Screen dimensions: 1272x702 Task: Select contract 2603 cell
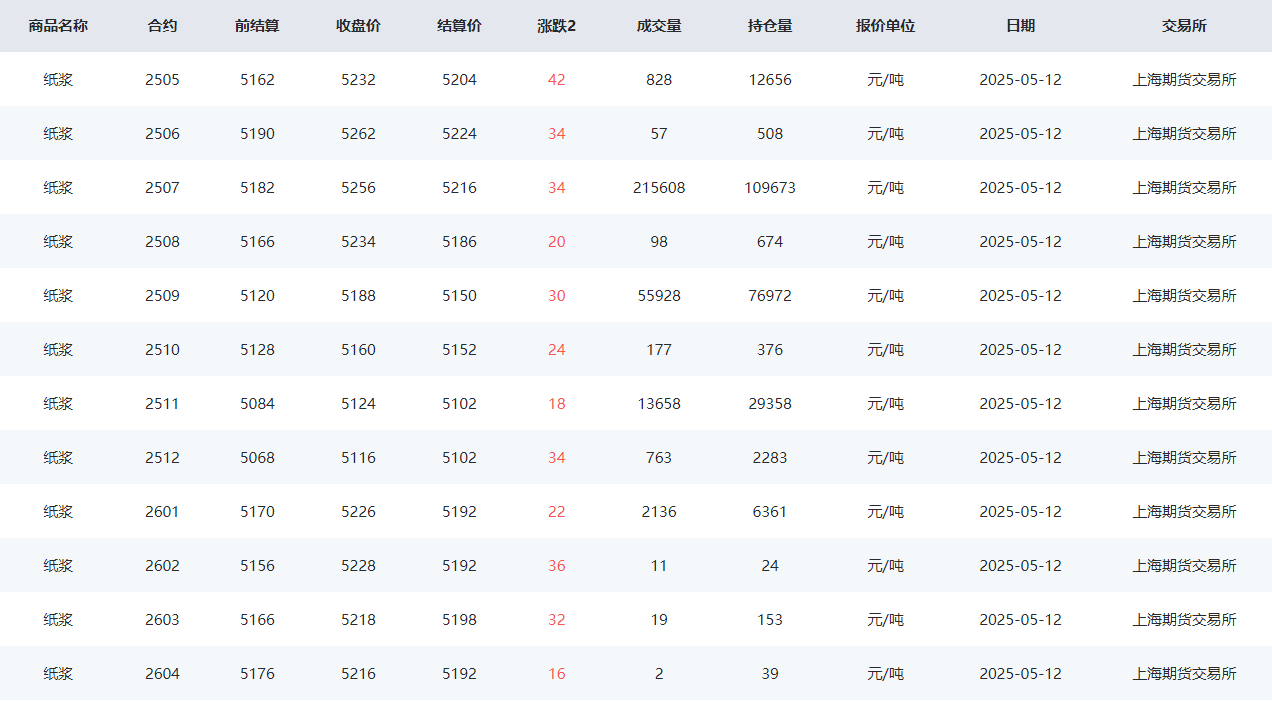(162, 620)
